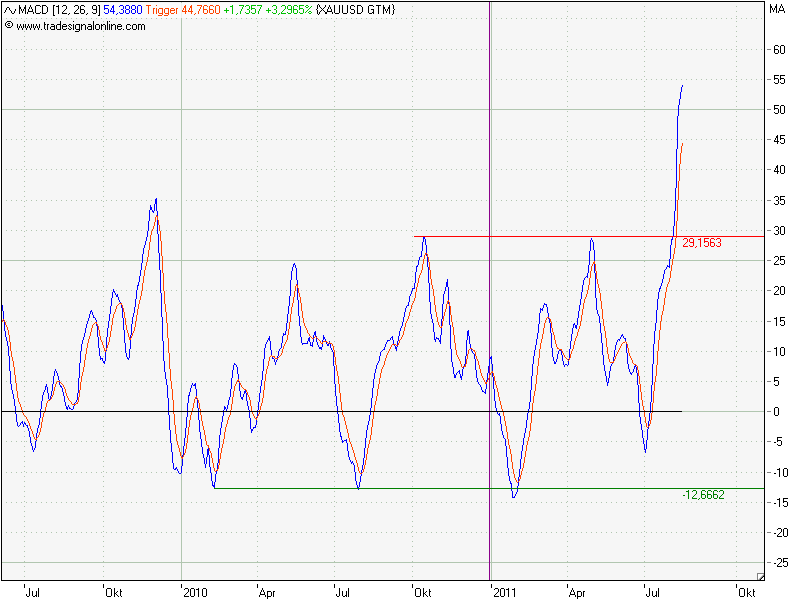This screenshot has height=600, width=800.
Task: Click the red 29,1563 resistance level label
Action: tap(702, 243)
